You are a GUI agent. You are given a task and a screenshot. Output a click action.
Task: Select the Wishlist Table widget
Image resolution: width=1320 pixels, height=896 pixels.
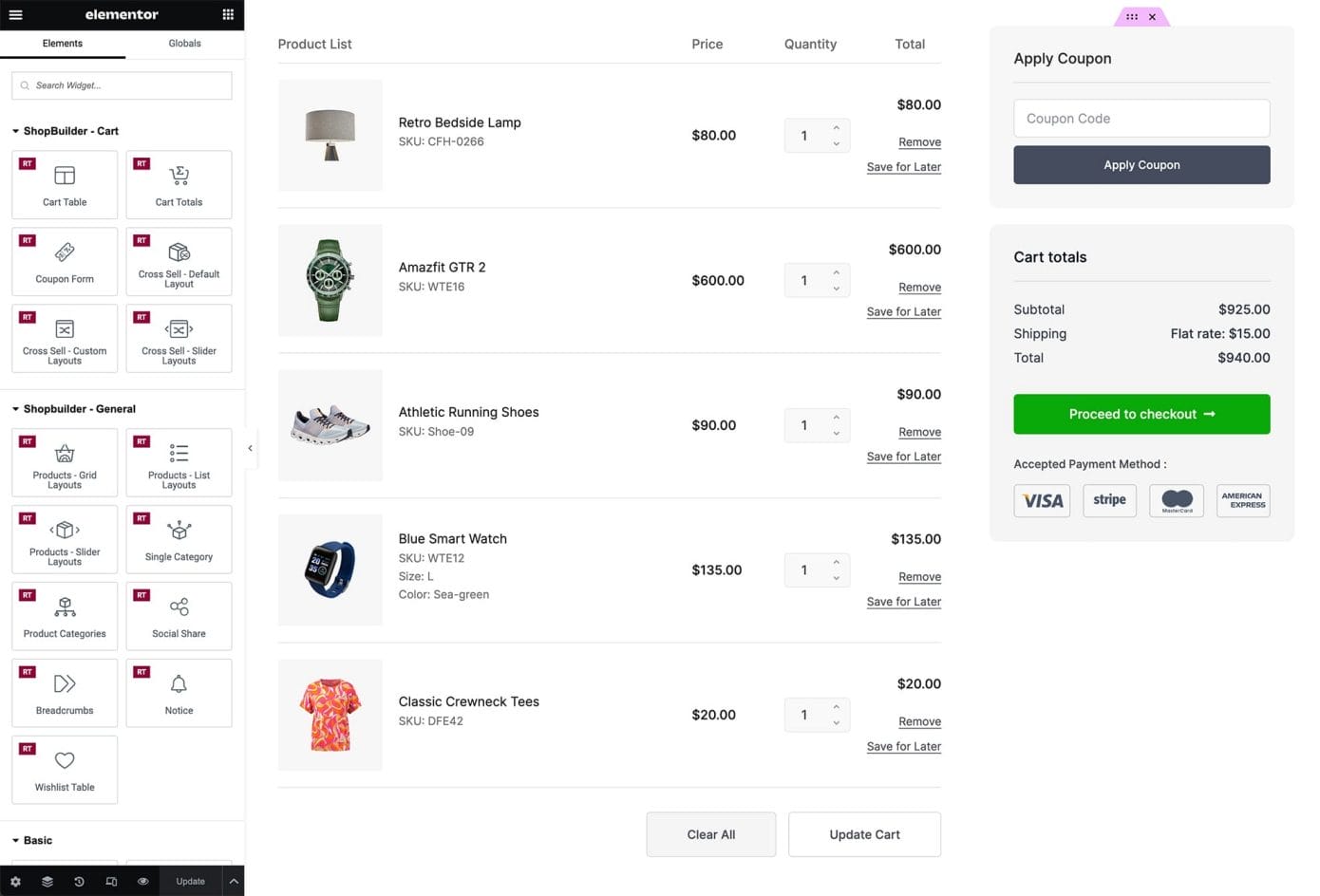tap(65, 769)
